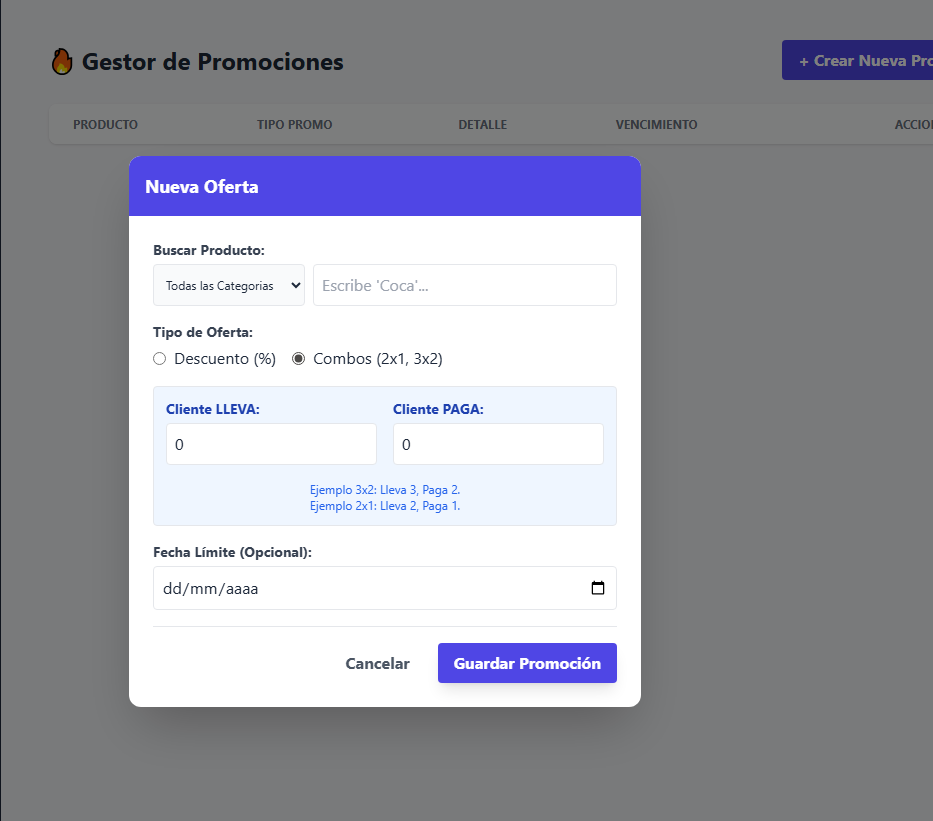Image resolution: width=933 pixels, height=821 pixels.
Task: Click the Cliente LLEVA number field
Action: point(271,443)
